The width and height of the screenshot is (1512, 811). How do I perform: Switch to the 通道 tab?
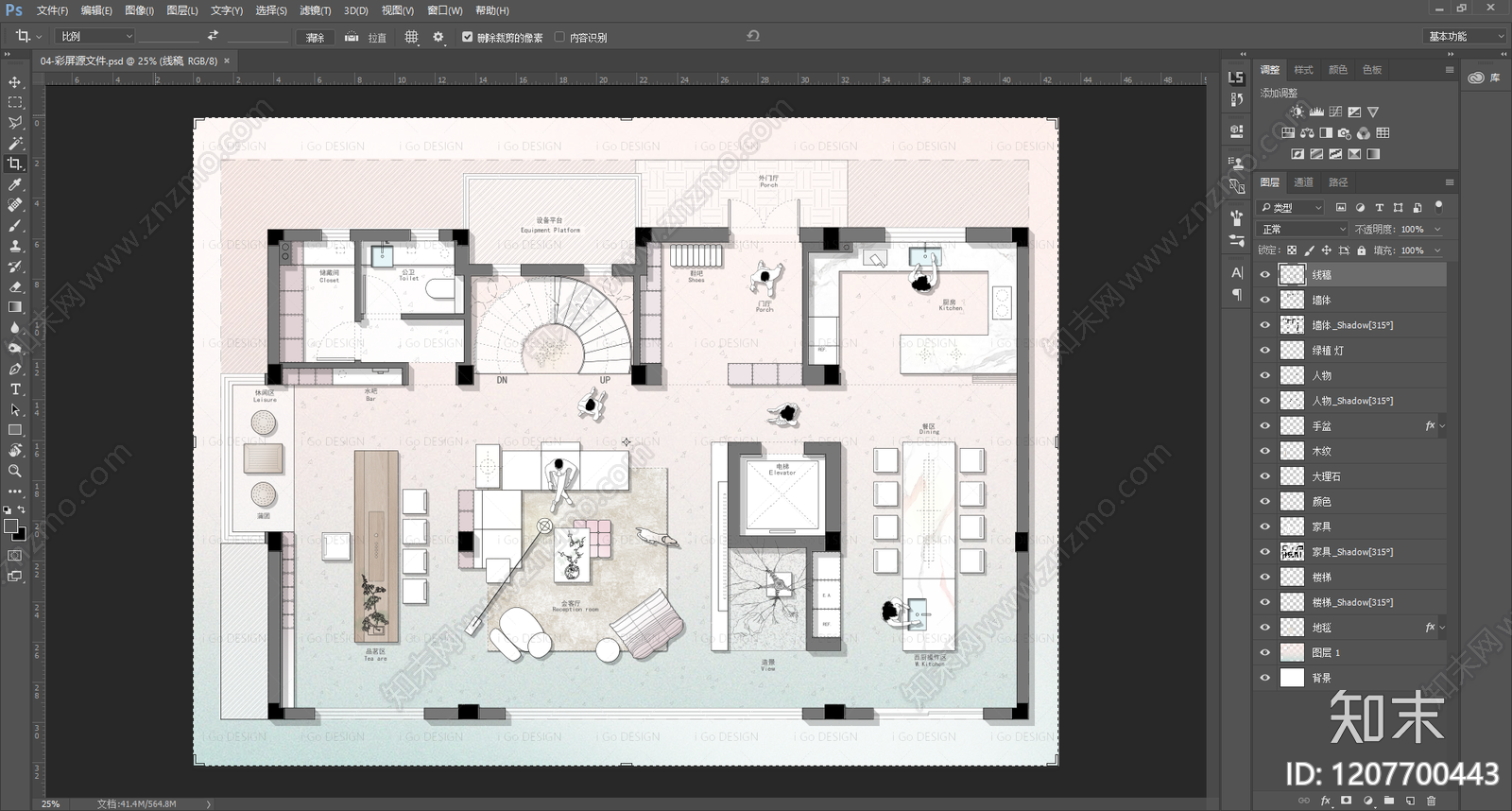tap(1303, 182)
